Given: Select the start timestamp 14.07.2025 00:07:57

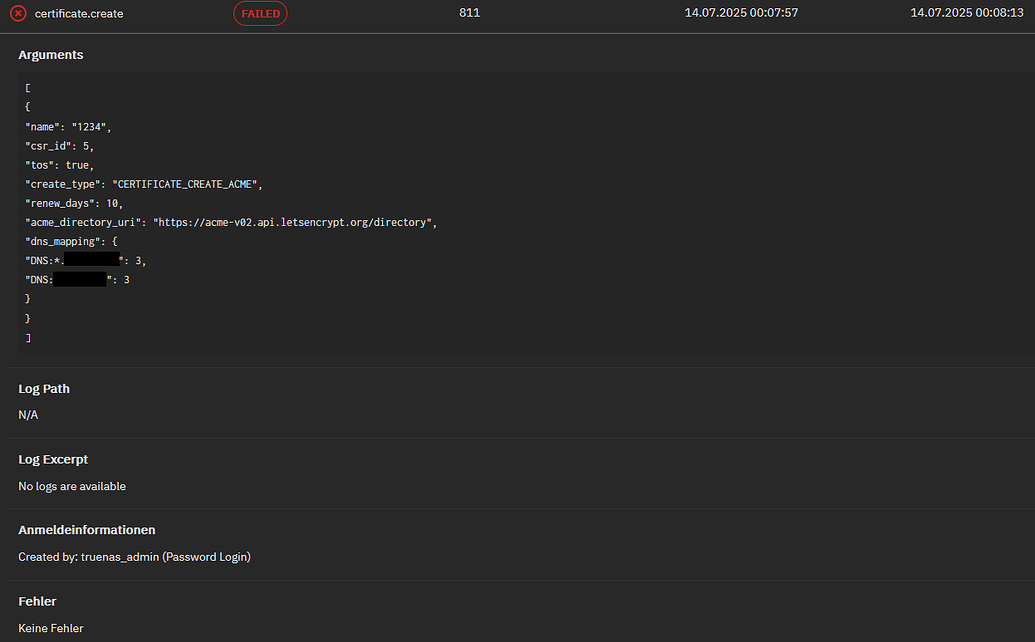Looking at the screenshot, I should coord(741,13).
